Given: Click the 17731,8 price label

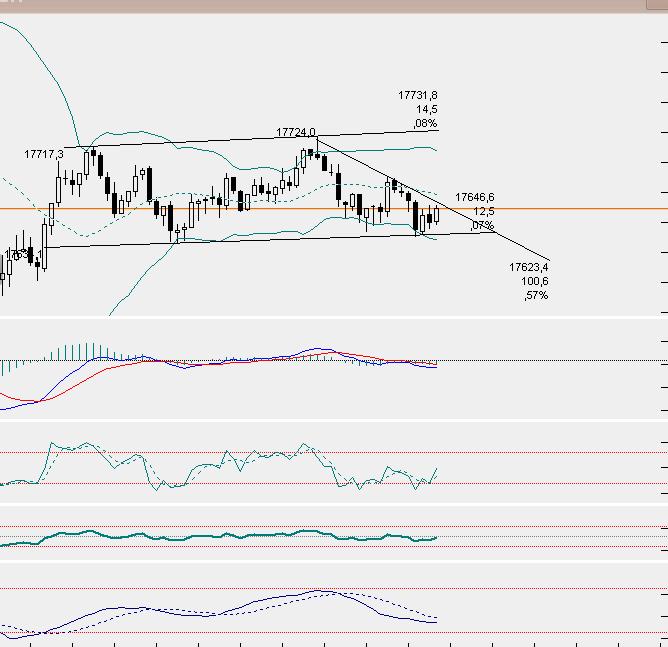Looking at the screenshot, I should point(418,95).
